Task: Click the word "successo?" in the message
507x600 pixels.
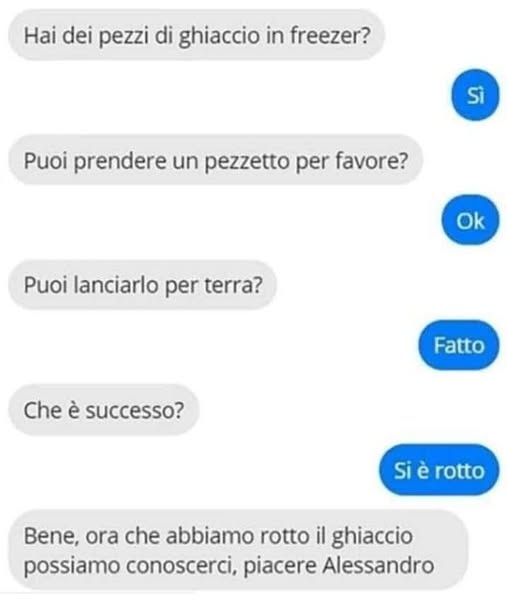Action: tap(135, 411)
